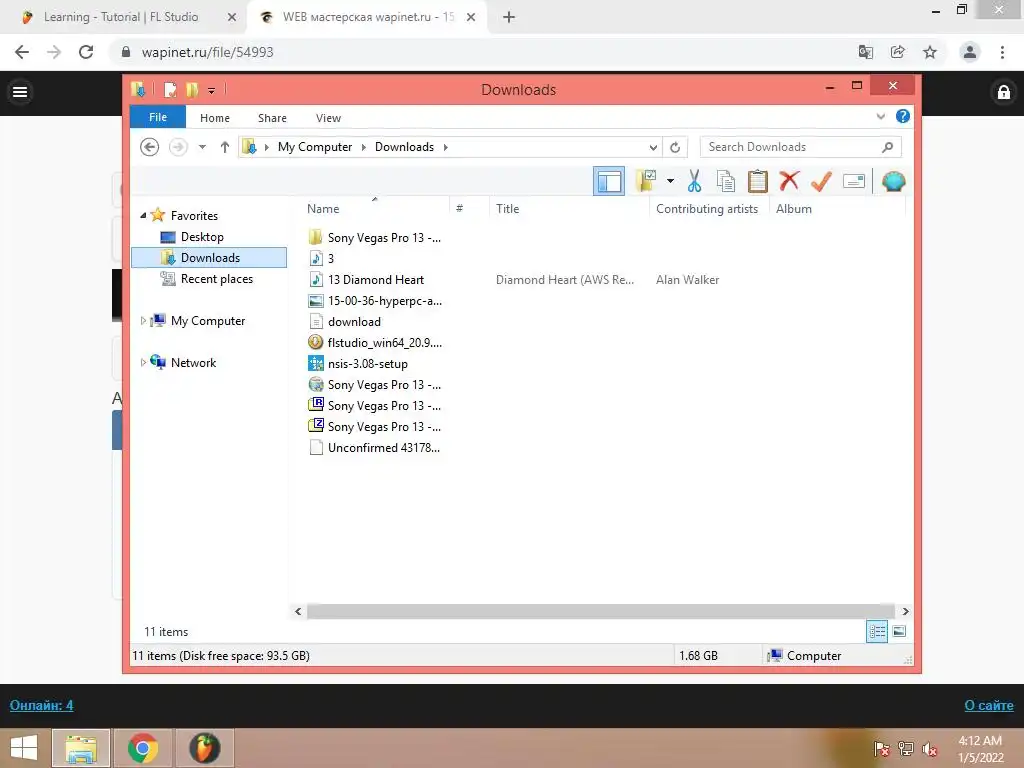Select Sony Vegas Pro 13 file with Z icon

pyautogui.click(x=375, y=426)
